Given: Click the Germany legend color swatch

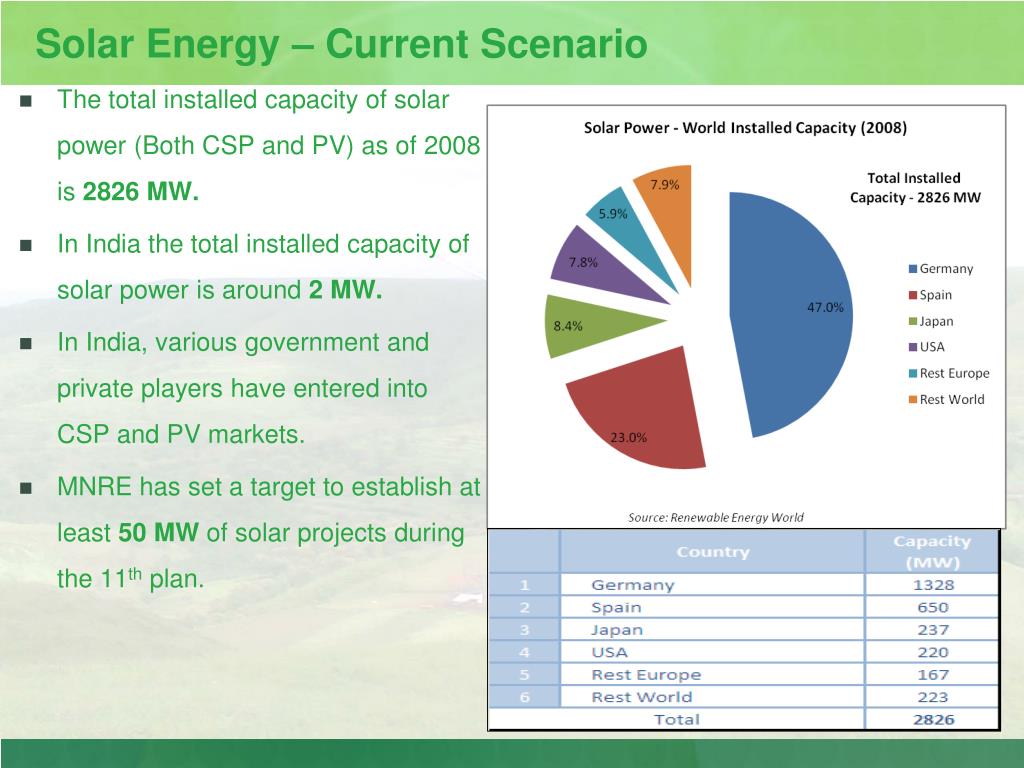Looking at the screenshot, I should pos(913,269).
